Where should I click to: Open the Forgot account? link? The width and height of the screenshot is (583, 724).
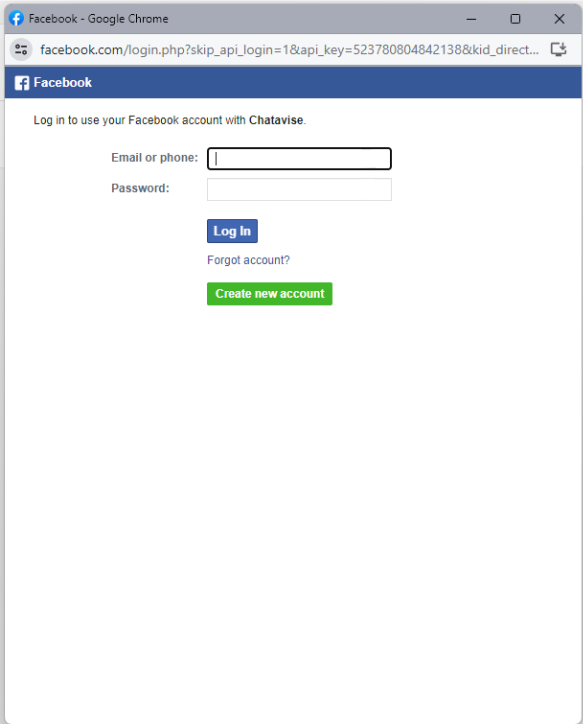(248, 260)
